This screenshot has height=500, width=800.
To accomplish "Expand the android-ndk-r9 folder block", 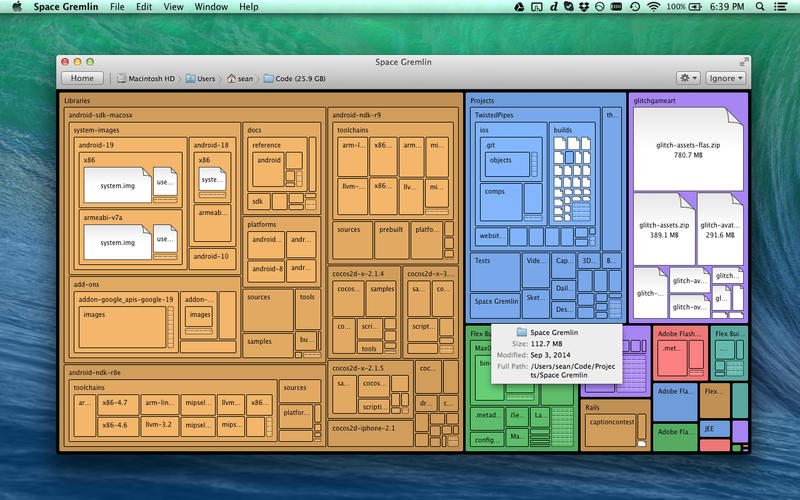I will pyautogui.click(x=358, y=115).
